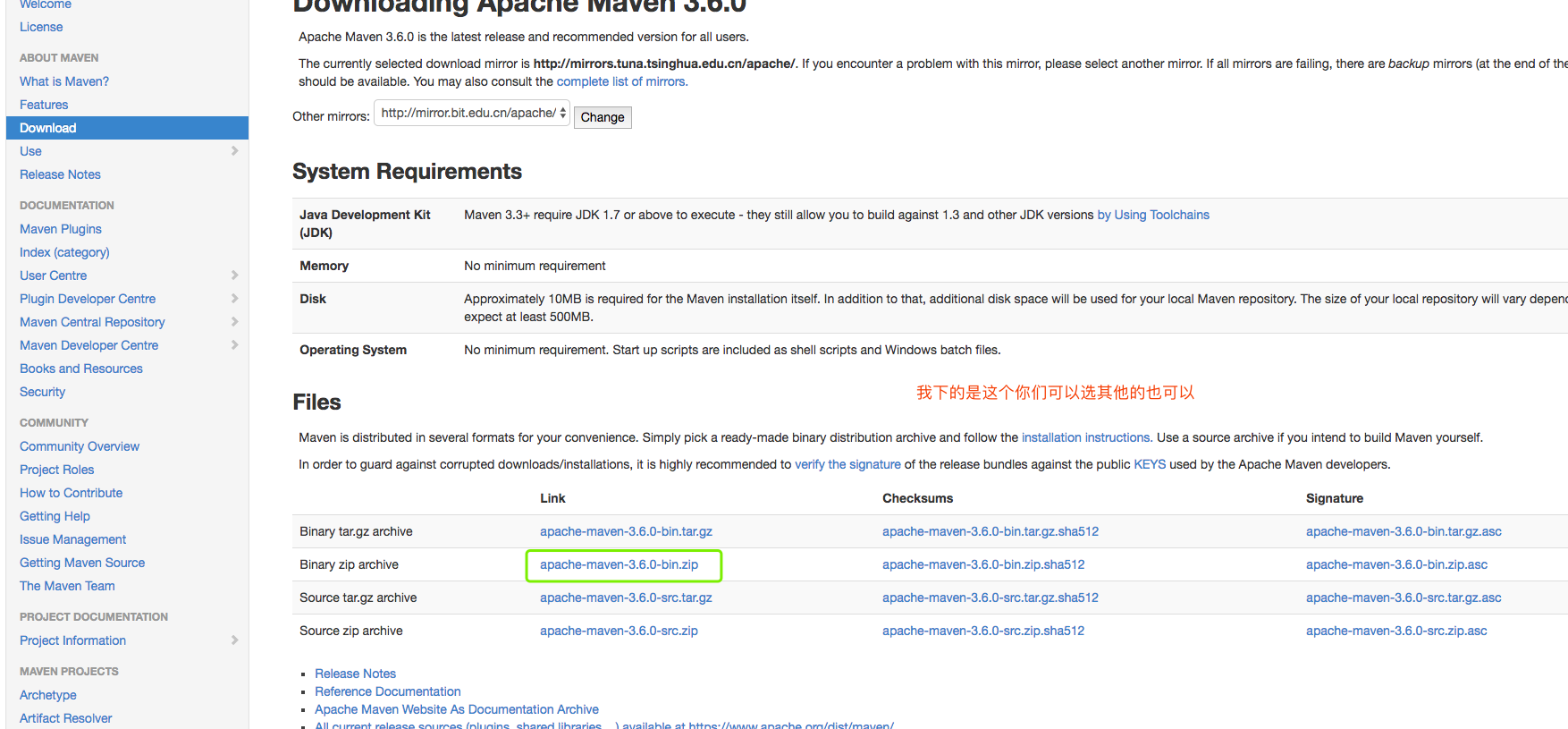Open the src.zip.asc signature link
This screenshot has height=729, width=1568.
point(1396,631)
